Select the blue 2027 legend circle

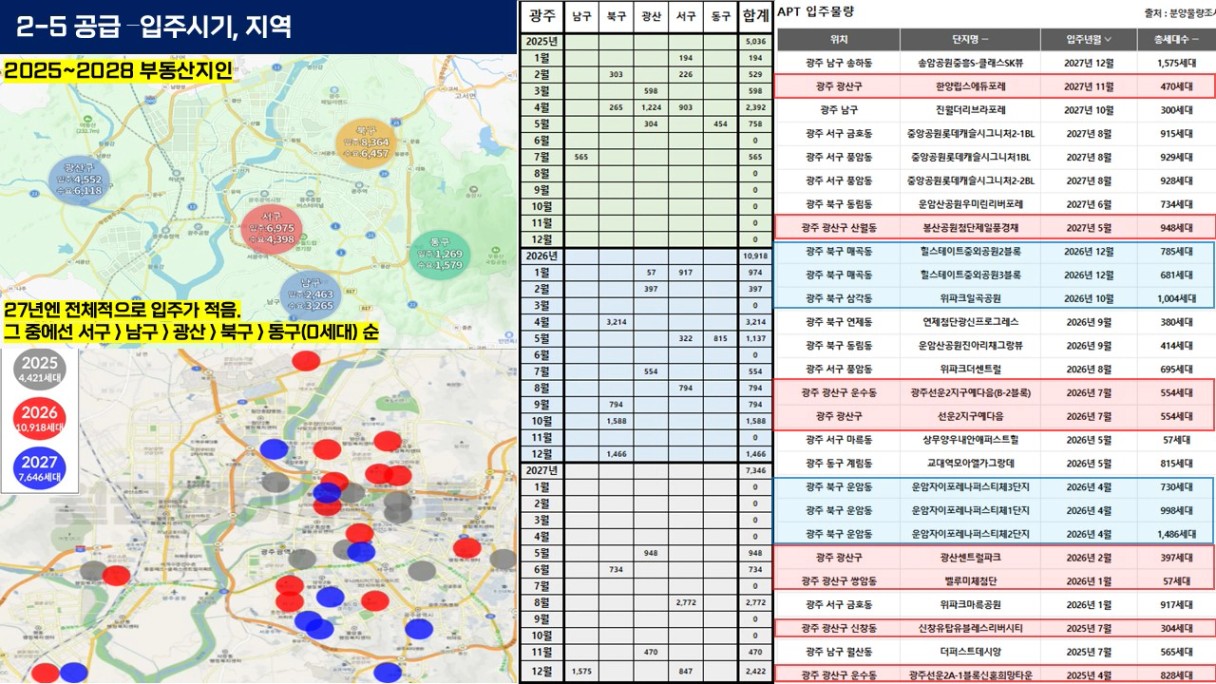coord(41,468)
